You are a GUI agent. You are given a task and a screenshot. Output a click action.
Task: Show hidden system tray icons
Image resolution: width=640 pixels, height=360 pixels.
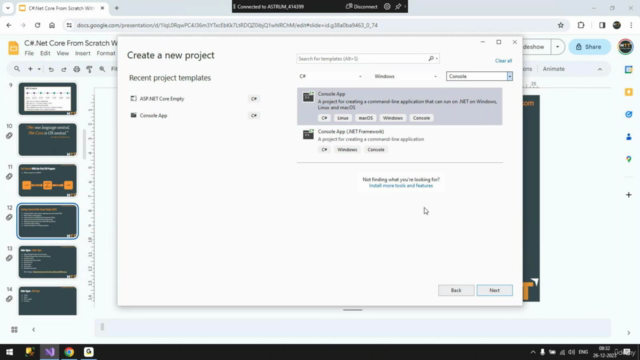pos(533,352)
